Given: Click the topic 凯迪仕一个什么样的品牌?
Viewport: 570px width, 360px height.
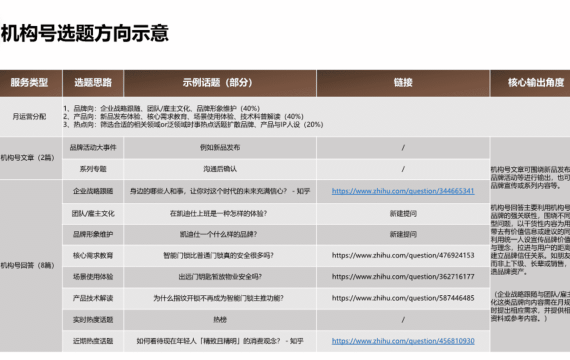Looking at the screenshot, I should point(218,234).
